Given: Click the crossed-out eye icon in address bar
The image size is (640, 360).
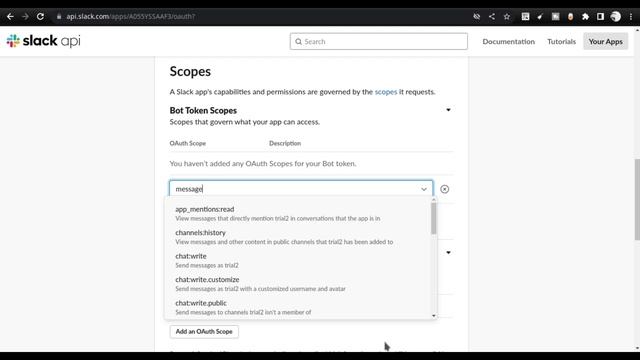Looking at the screenshot, I should (476, 17).
